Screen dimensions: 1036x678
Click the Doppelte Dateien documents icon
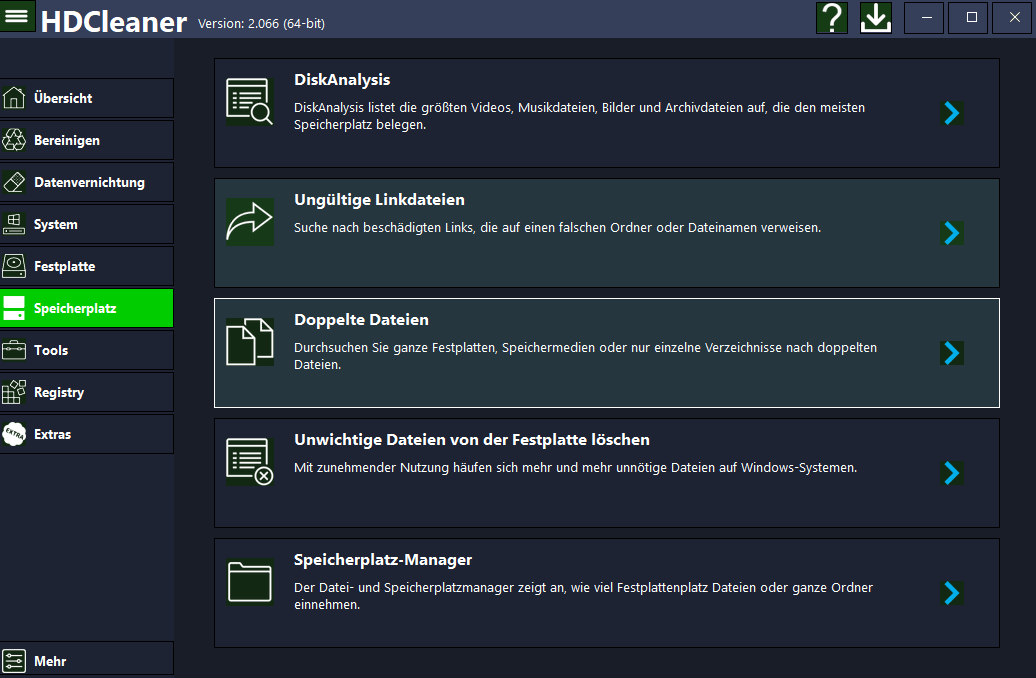[x=249, y=341]
